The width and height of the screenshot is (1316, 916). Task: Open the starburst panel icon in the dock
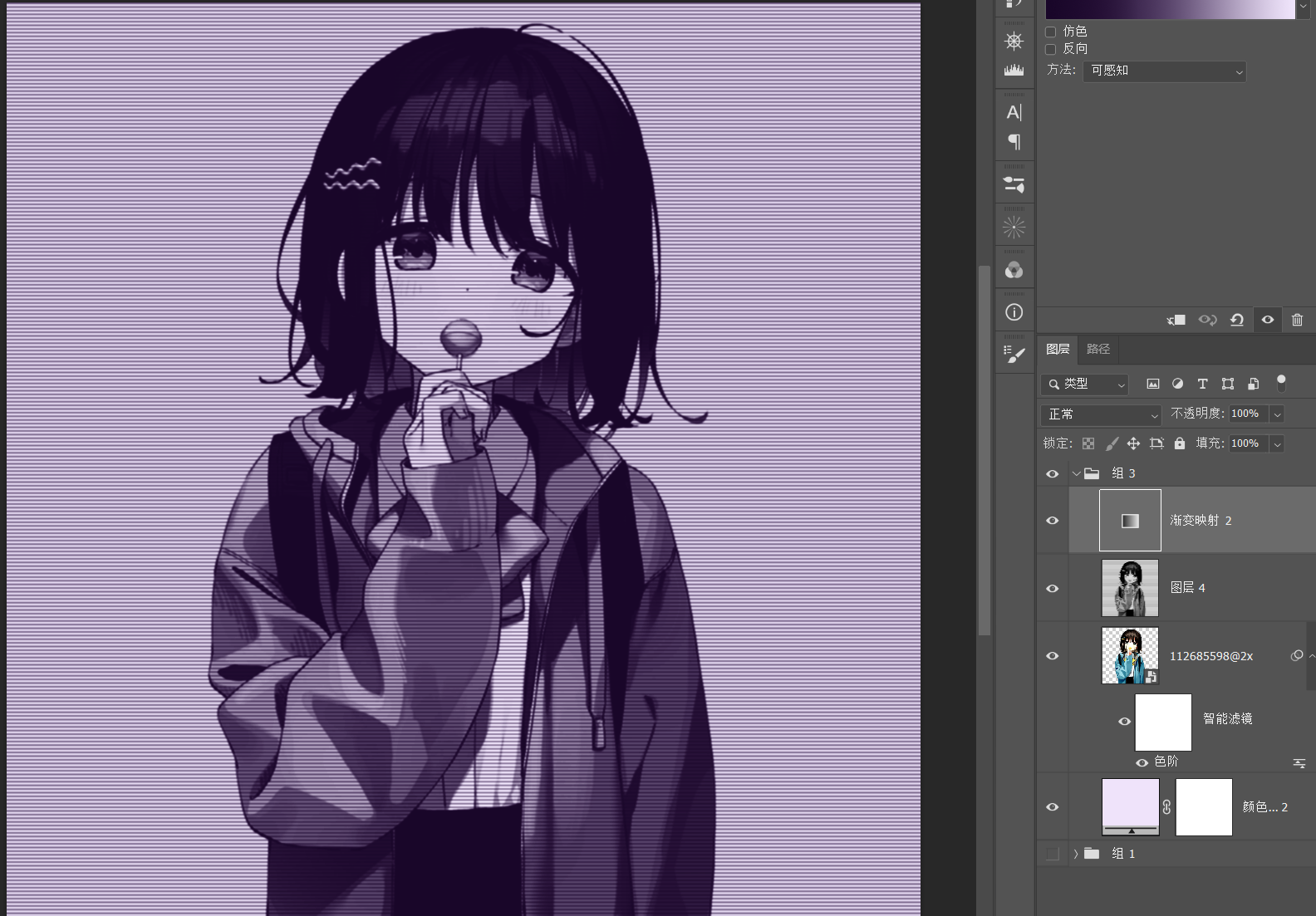1014,227
